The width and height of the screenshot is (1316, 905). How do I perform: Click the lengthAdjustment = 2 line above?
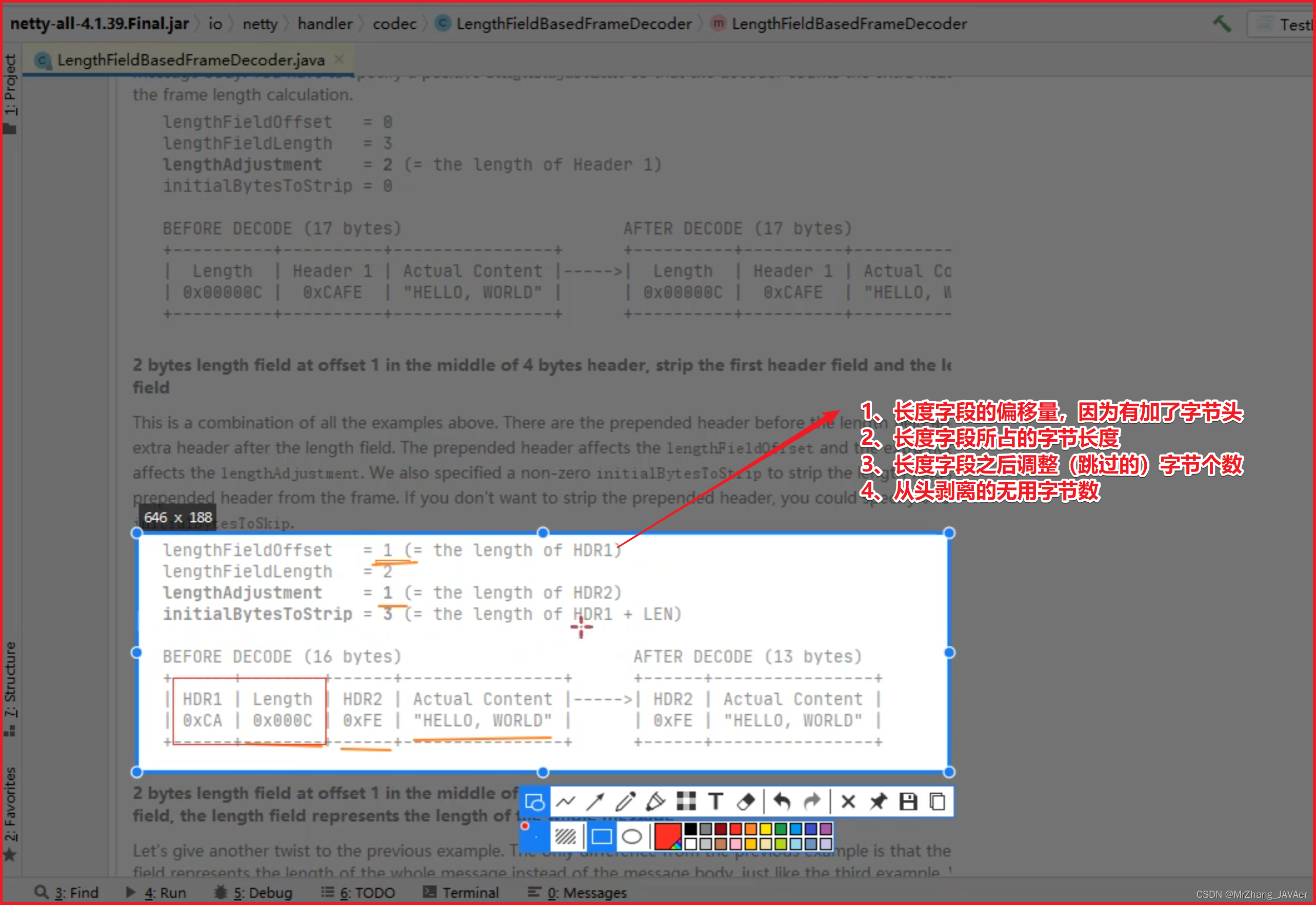(412, 165)
